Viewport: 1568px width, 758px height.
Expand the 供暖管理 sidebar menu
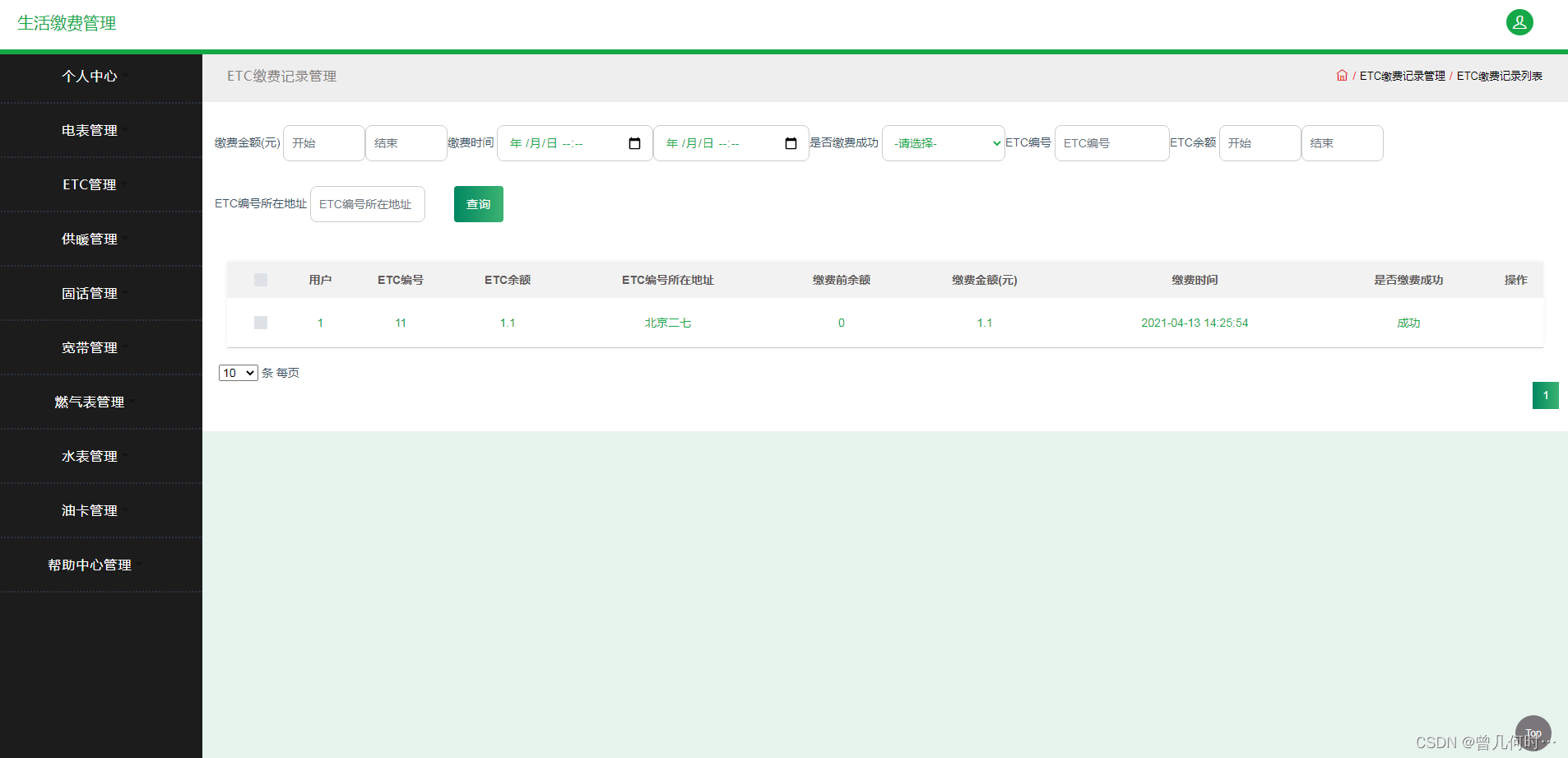click(90, 239)
